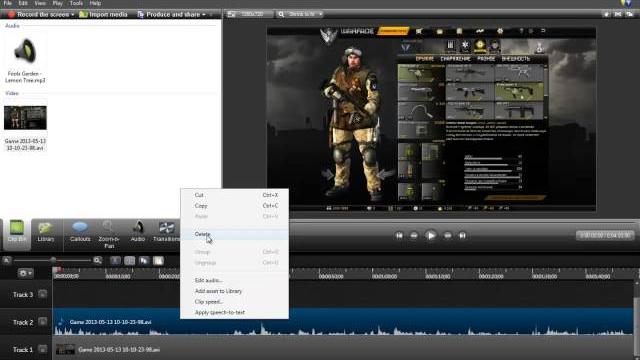The image size is (640, 360).
Task: Play the video preview
Action: click(x=431, y=236)
